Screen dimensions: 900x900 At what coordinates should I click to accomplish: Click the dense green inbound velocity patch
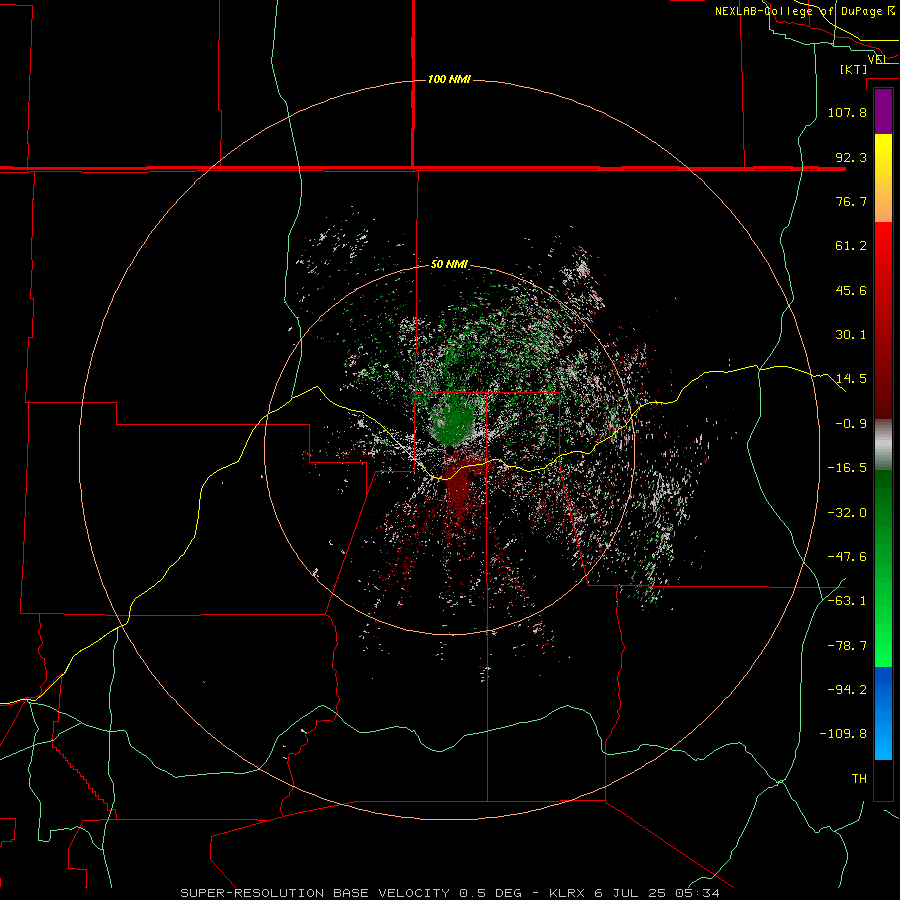coord(452,422)
